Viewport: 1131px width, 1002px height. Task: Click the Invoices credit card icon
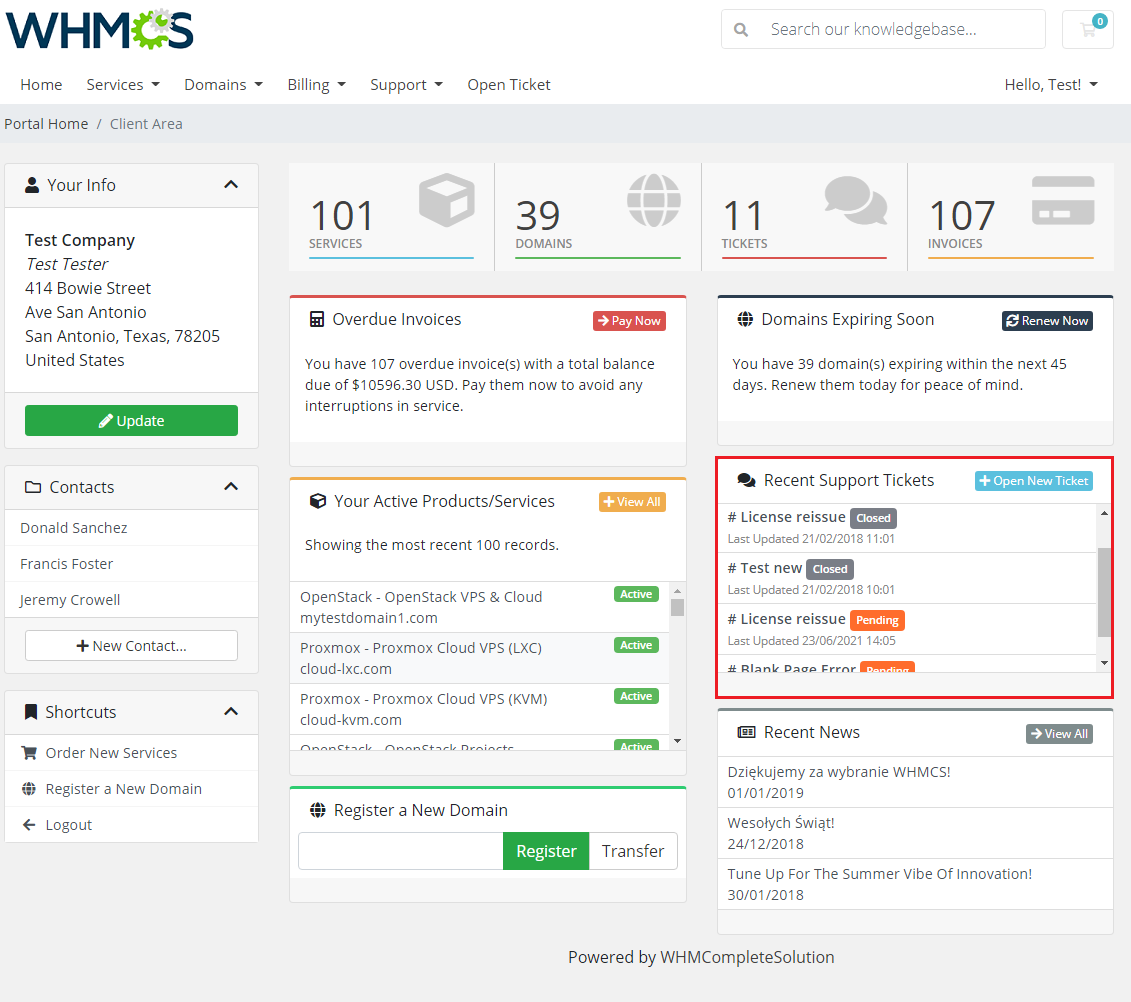pos(1062,200)
